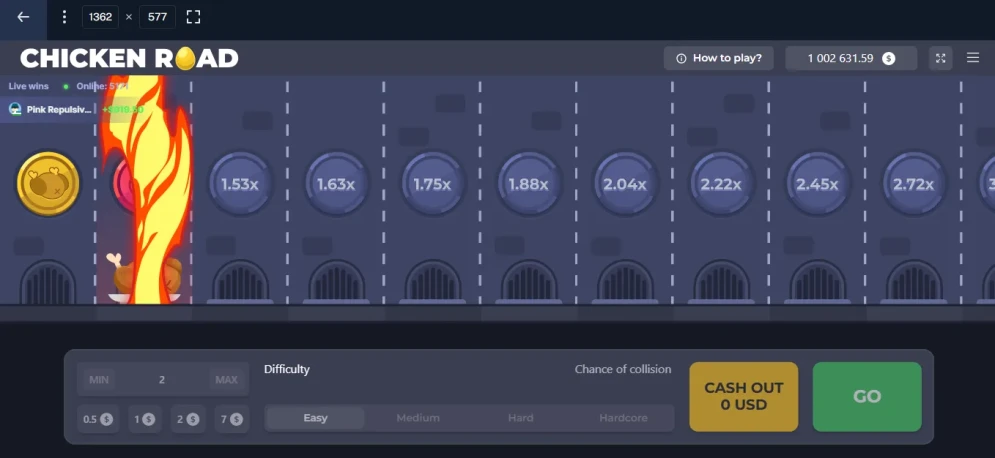Select Easy difficulty
Viewport: 995px width, 458px height.
(x=315, y=418)
